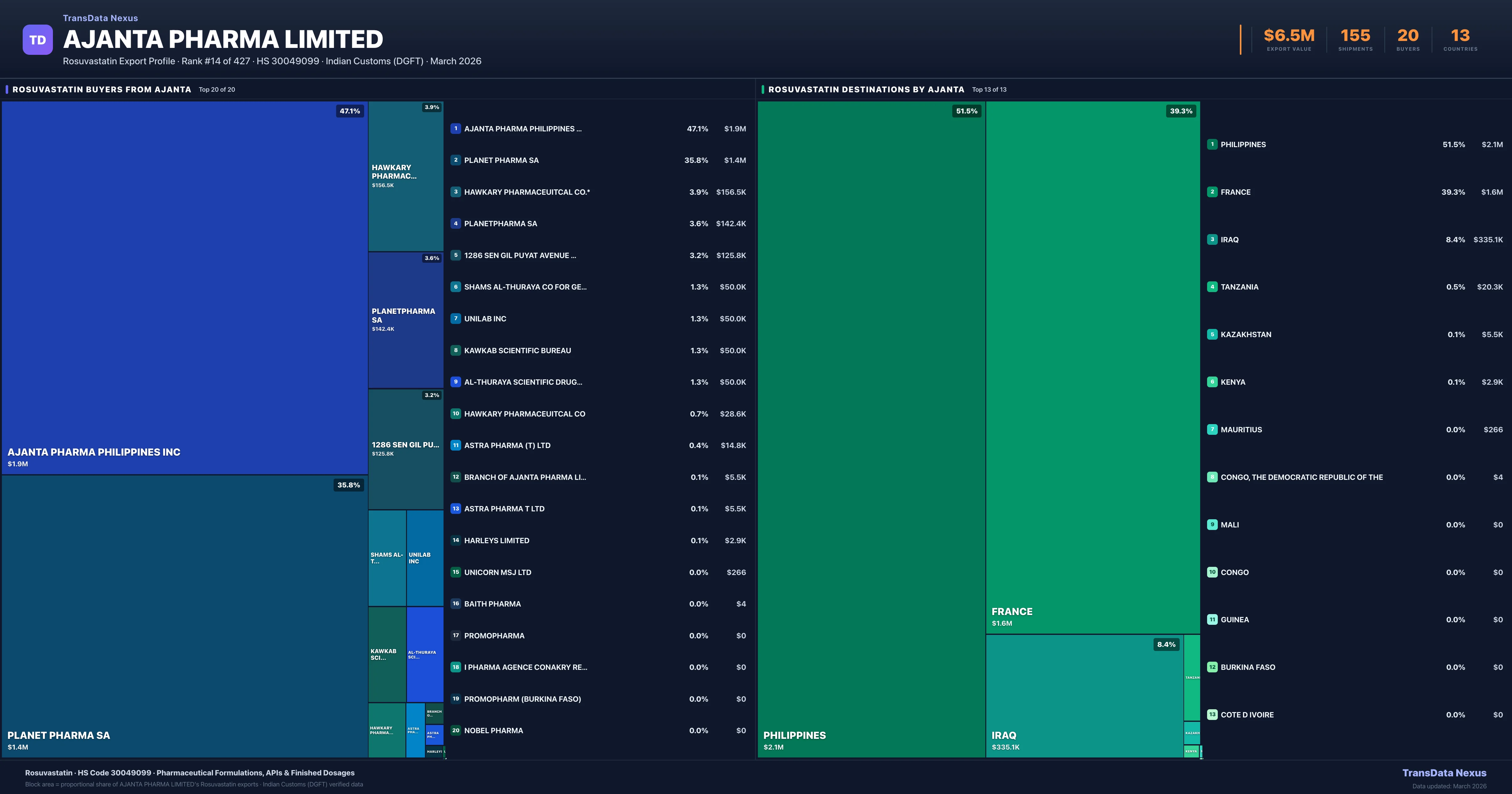Click the TransData Nexus footer brand link
The height and width of the screenshot is (794, 1512).
(x=1444, y=773)
